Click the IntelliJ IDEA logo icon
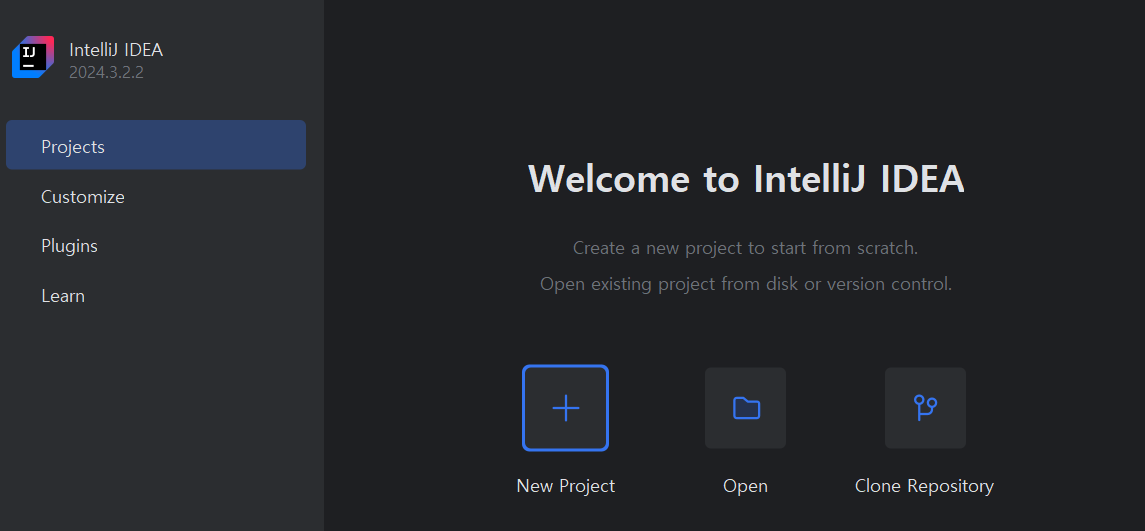This screenshot has height=531, width=1145. pyautogui.click(x=33, y=57)
